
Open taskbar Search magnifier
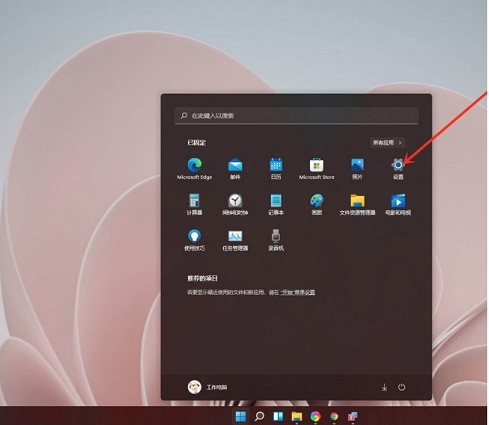tap(259, 416)
